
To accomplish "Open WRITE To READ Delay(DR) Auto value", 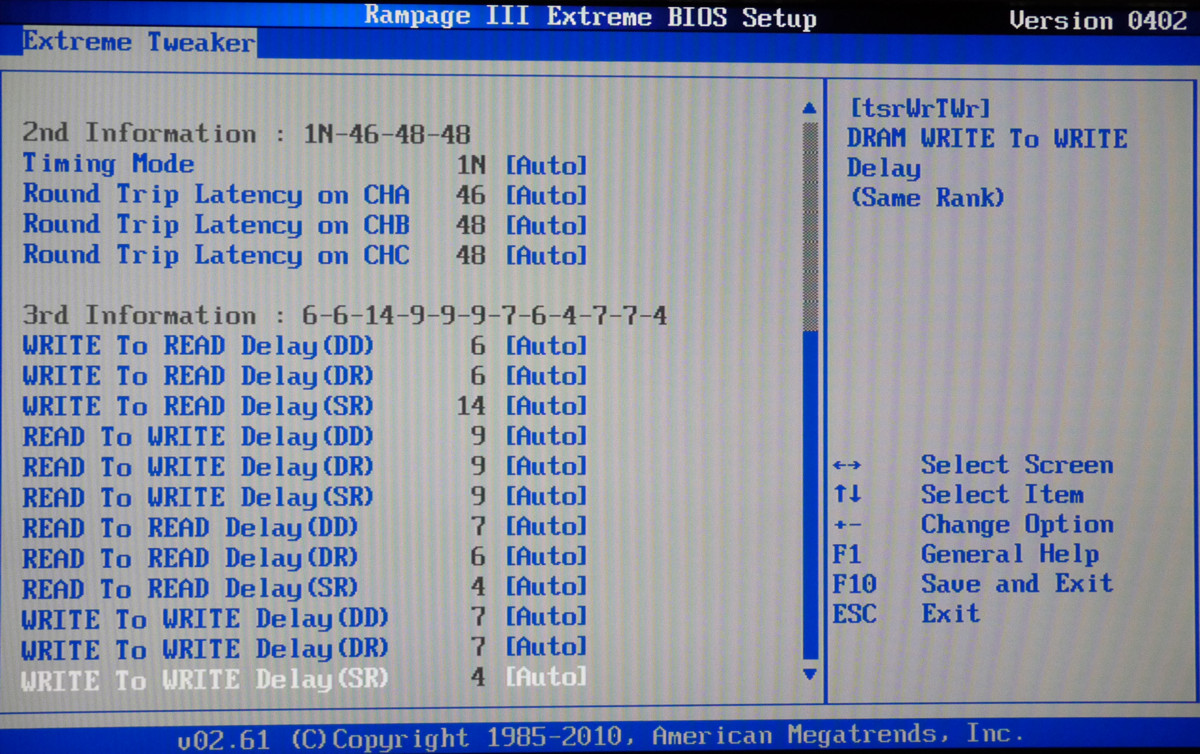I will (546, 377).
